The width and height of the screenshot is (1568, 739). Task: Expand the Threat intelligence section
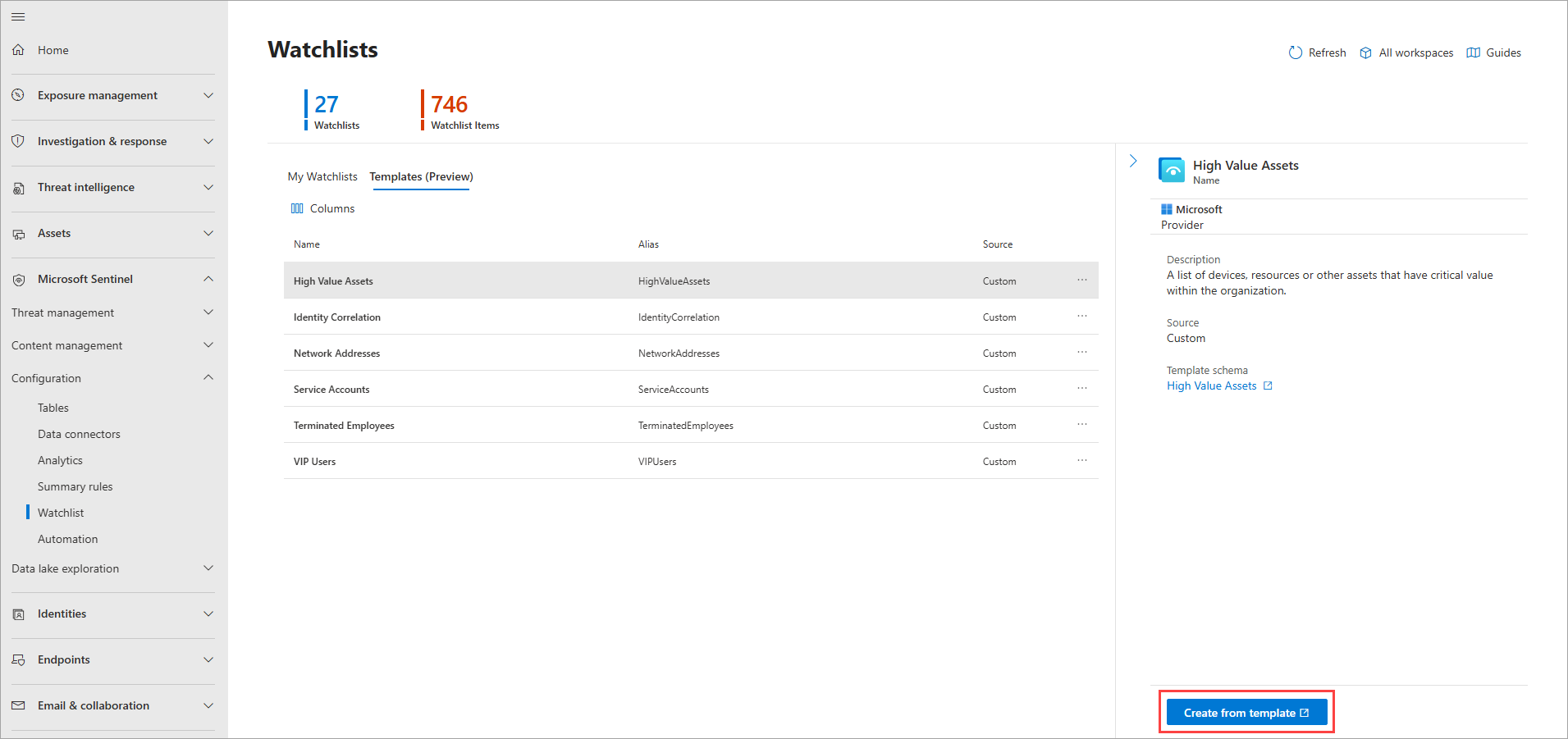(208, 187)
